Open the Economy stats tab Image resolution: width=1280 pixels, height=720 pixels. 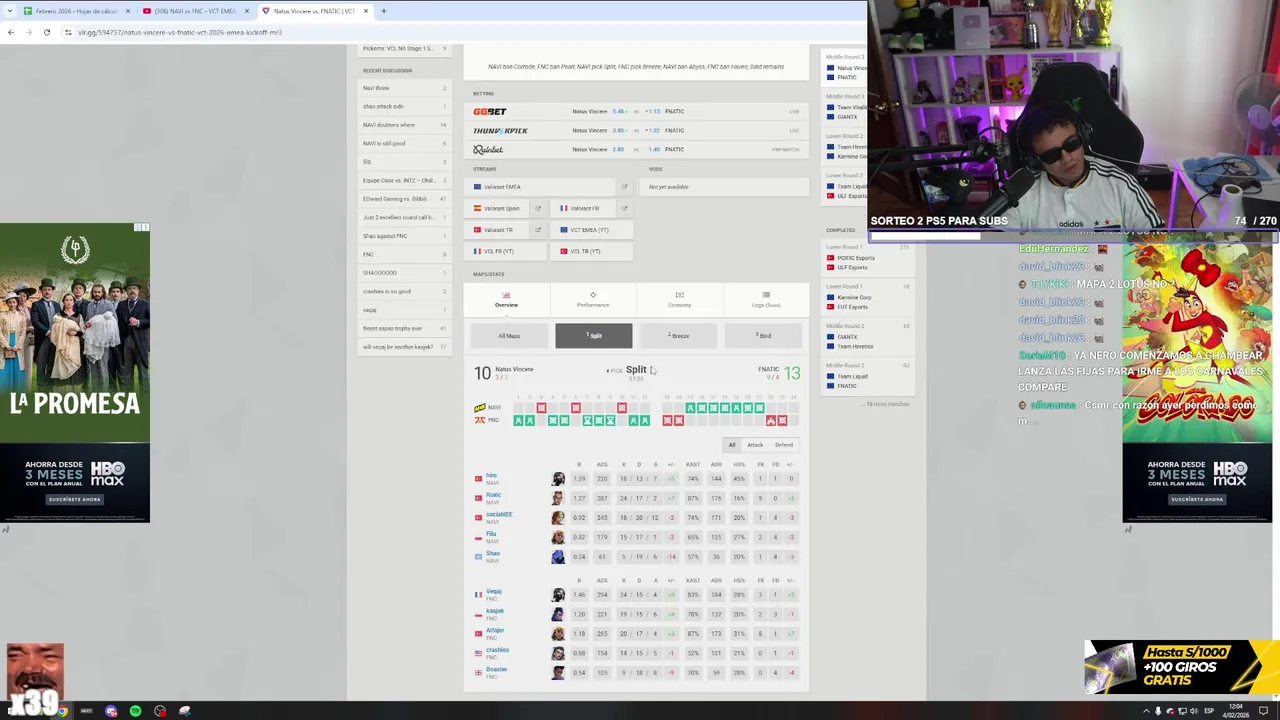679,299
